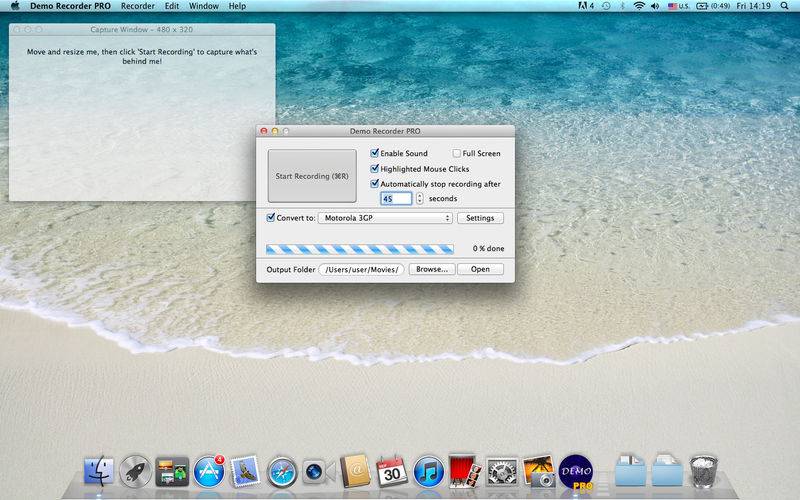Open System Preferences gear icon

(x=502, y=471)
